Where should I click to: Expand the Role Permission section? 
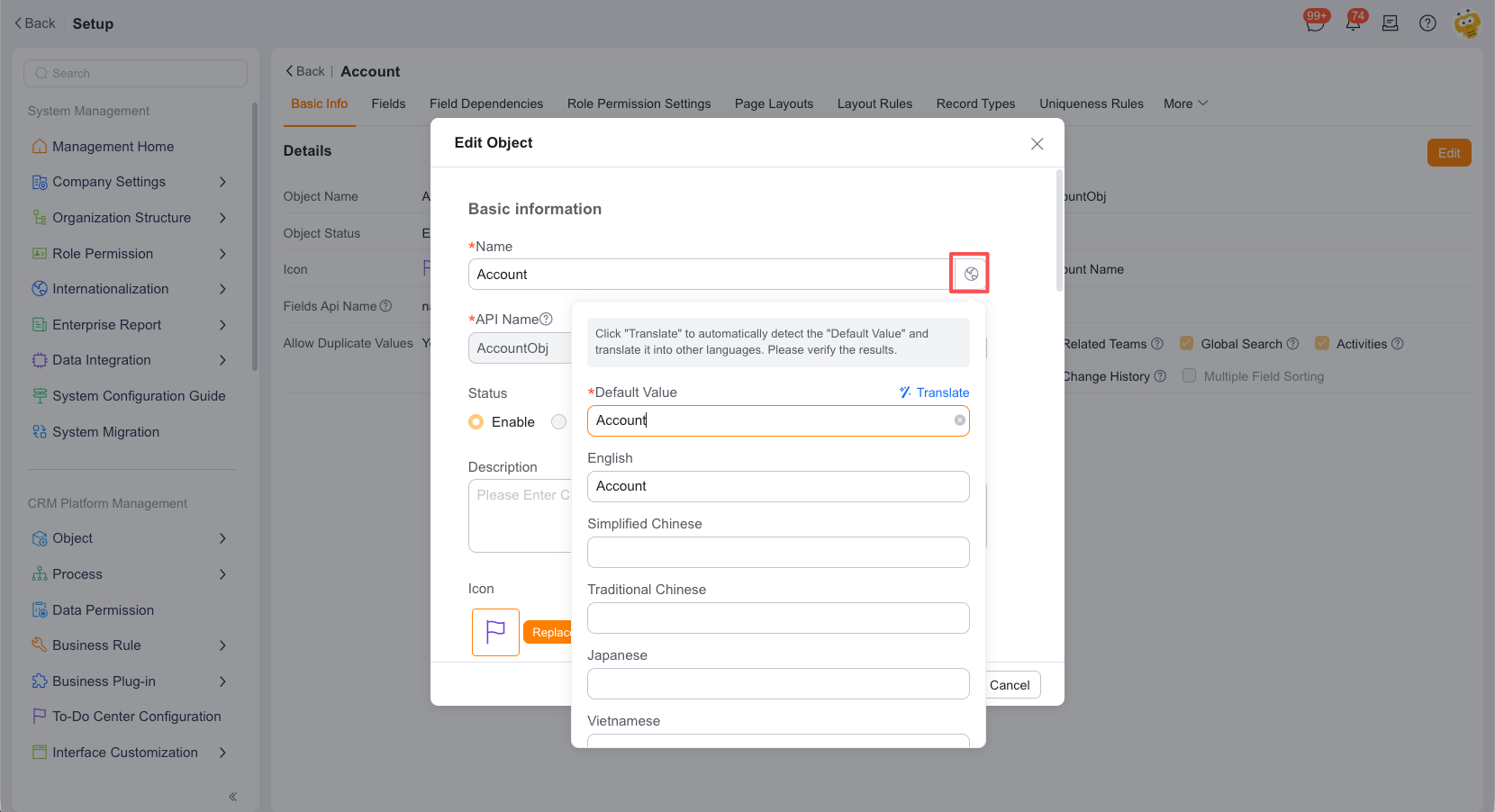(x=222, y=254)
